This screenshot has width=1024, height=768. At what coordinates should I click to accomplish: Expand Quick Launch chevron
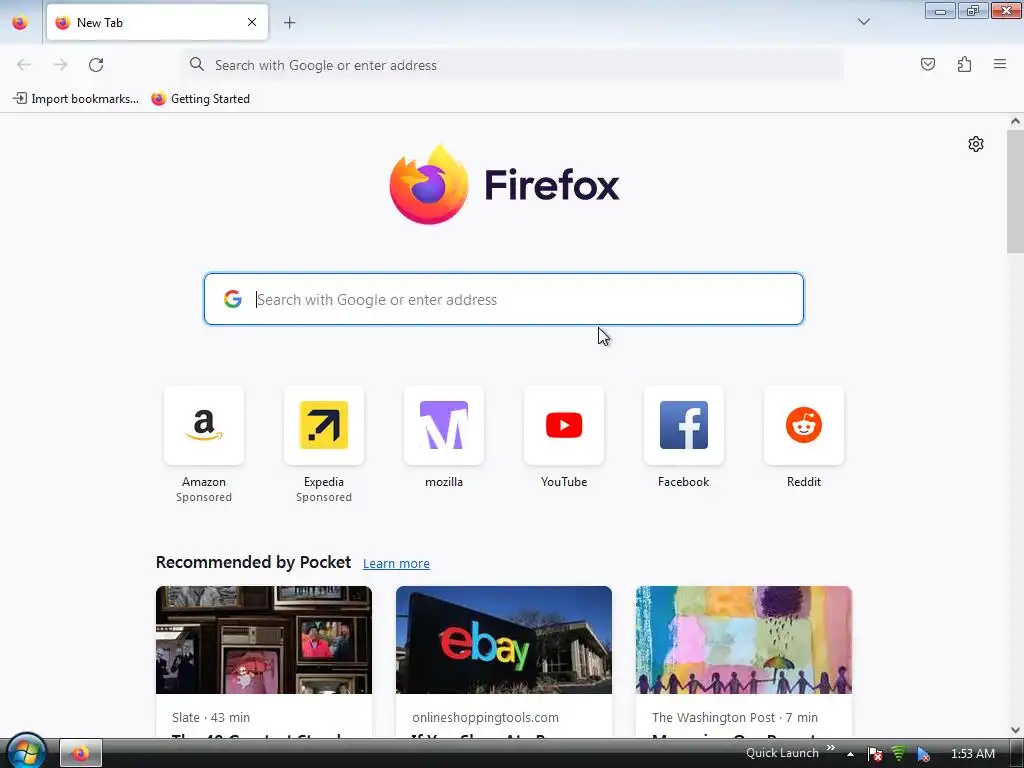click(831, 748)
